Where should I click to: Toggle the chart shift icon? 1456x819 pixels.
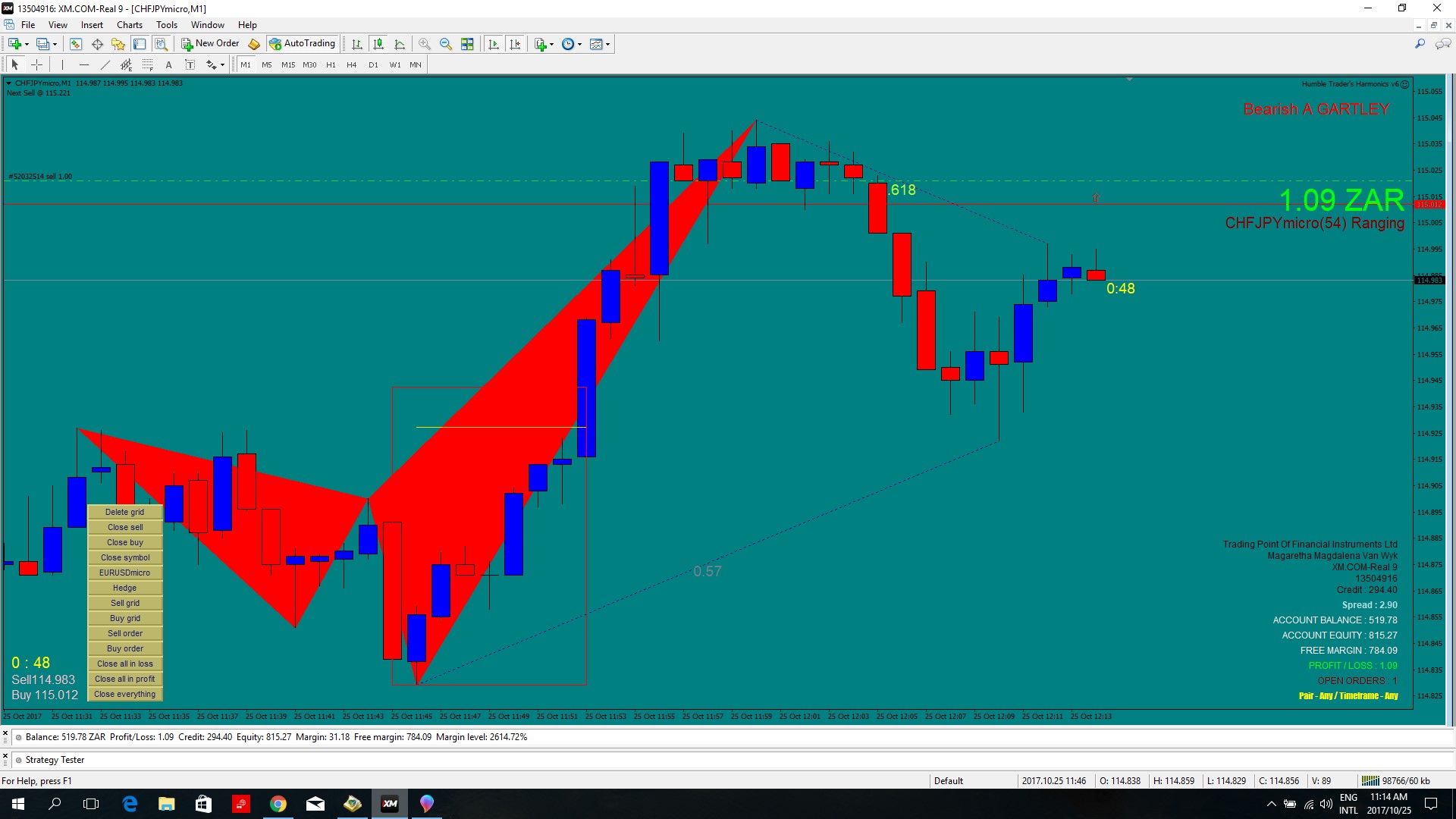pos(516,44)
